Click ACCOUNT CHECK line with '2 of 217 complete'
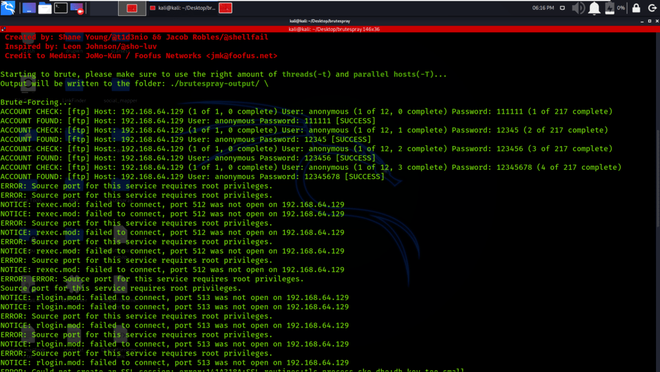660x372 pixels. click(304, 130)
